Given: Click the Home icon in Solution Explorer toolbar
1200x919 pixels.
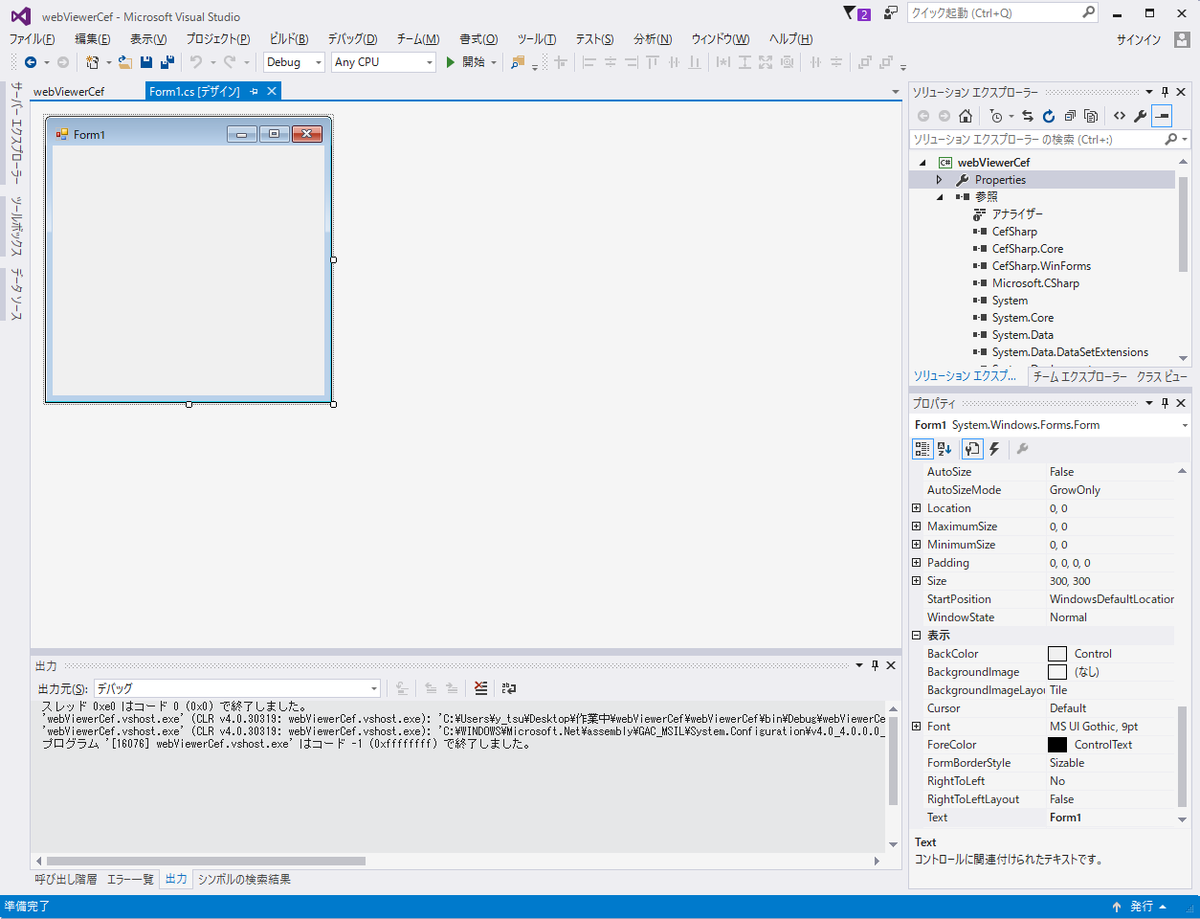Looking at the screenshot, I should pos(965,115).
